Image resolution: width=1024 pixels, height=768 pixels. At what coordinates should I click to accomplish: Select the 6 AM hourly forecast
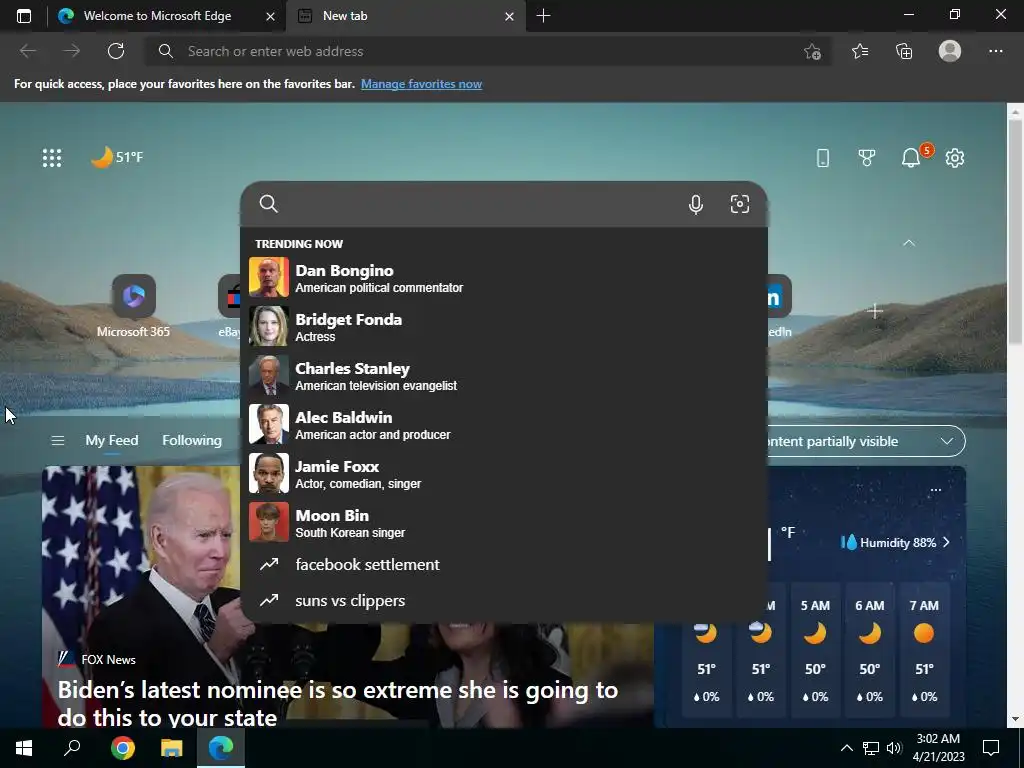869,651
